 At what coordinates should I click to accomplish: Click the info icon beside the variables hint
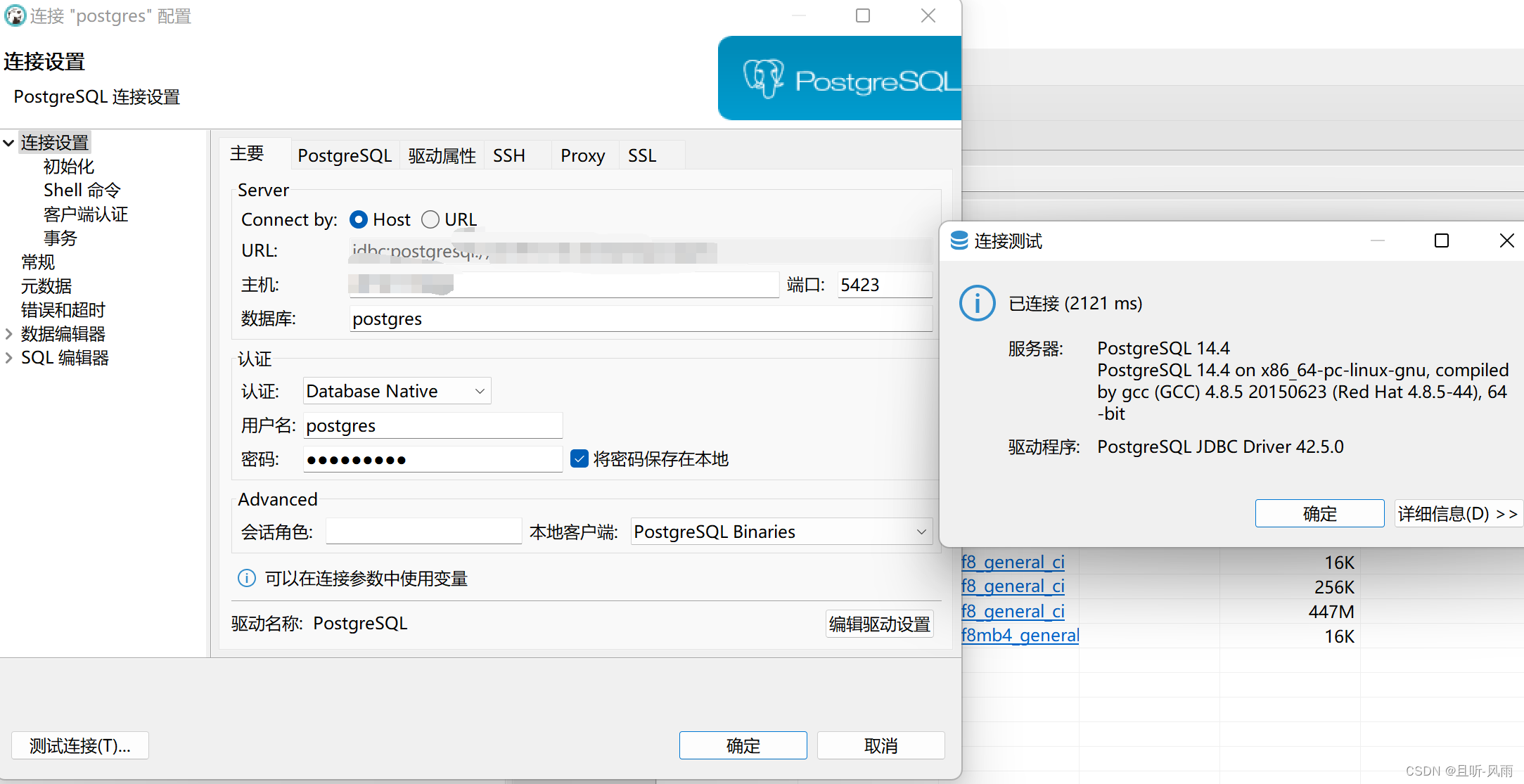[x=246, y=578]
